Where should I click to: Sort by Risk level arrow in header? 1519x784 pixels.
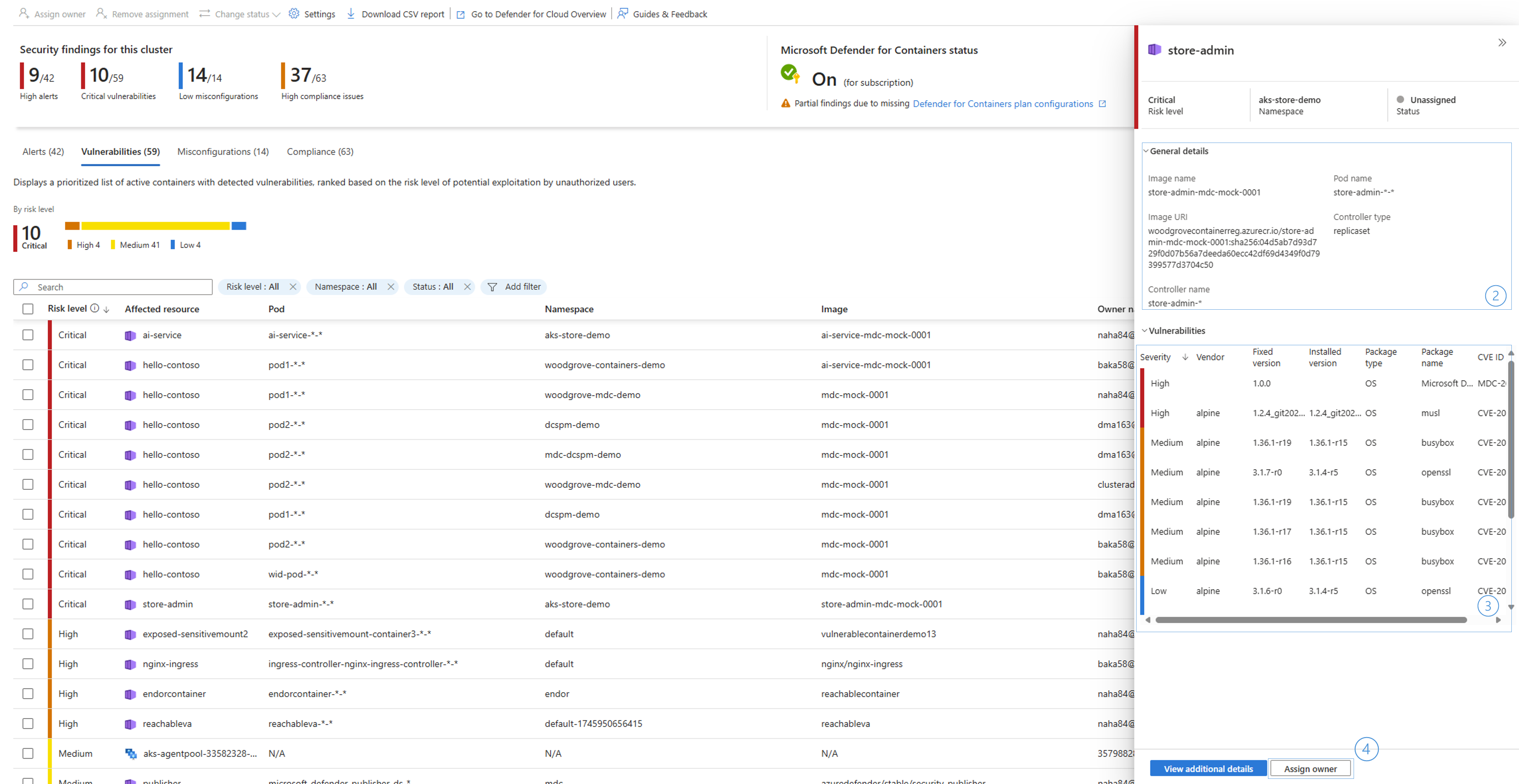(x=106, y=309)
